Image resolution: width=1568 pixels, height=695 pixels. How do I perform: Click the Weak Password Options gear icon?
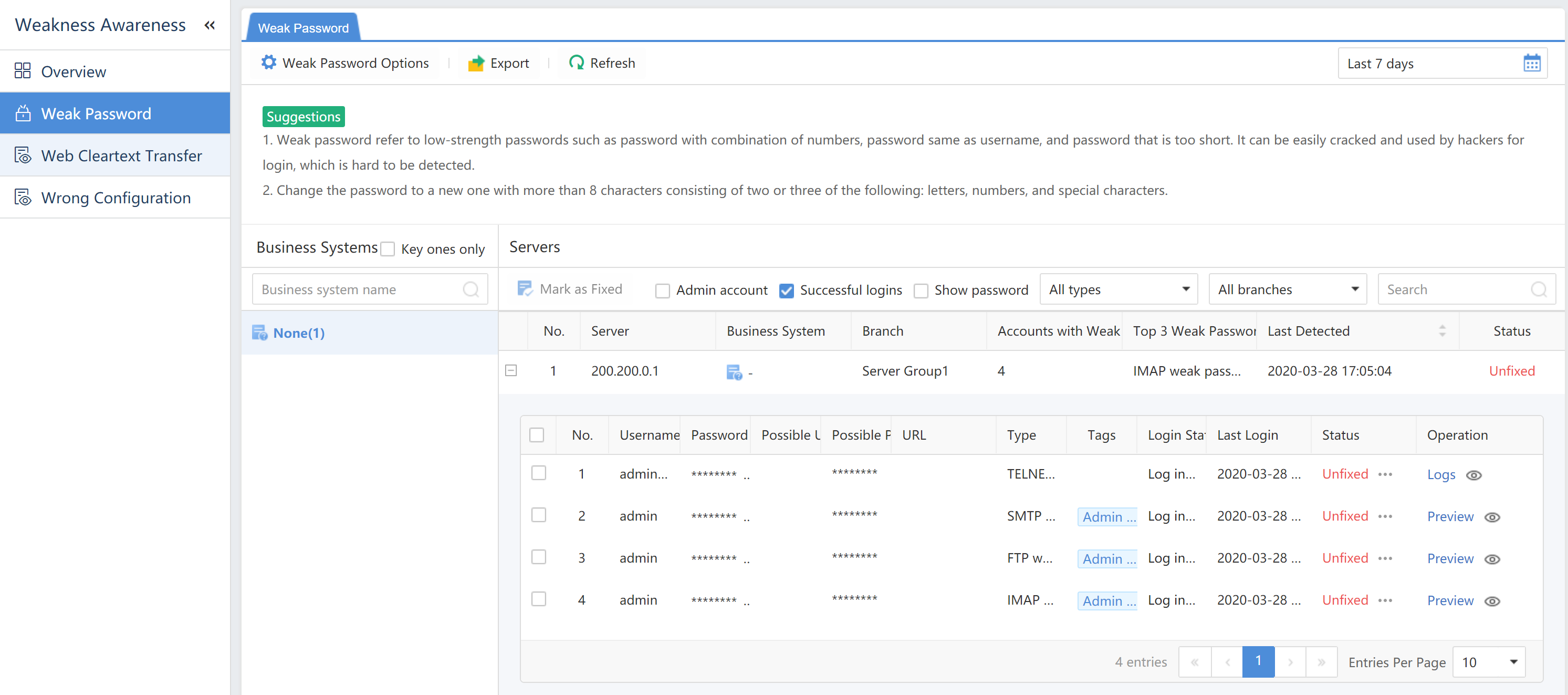[268, 63]
